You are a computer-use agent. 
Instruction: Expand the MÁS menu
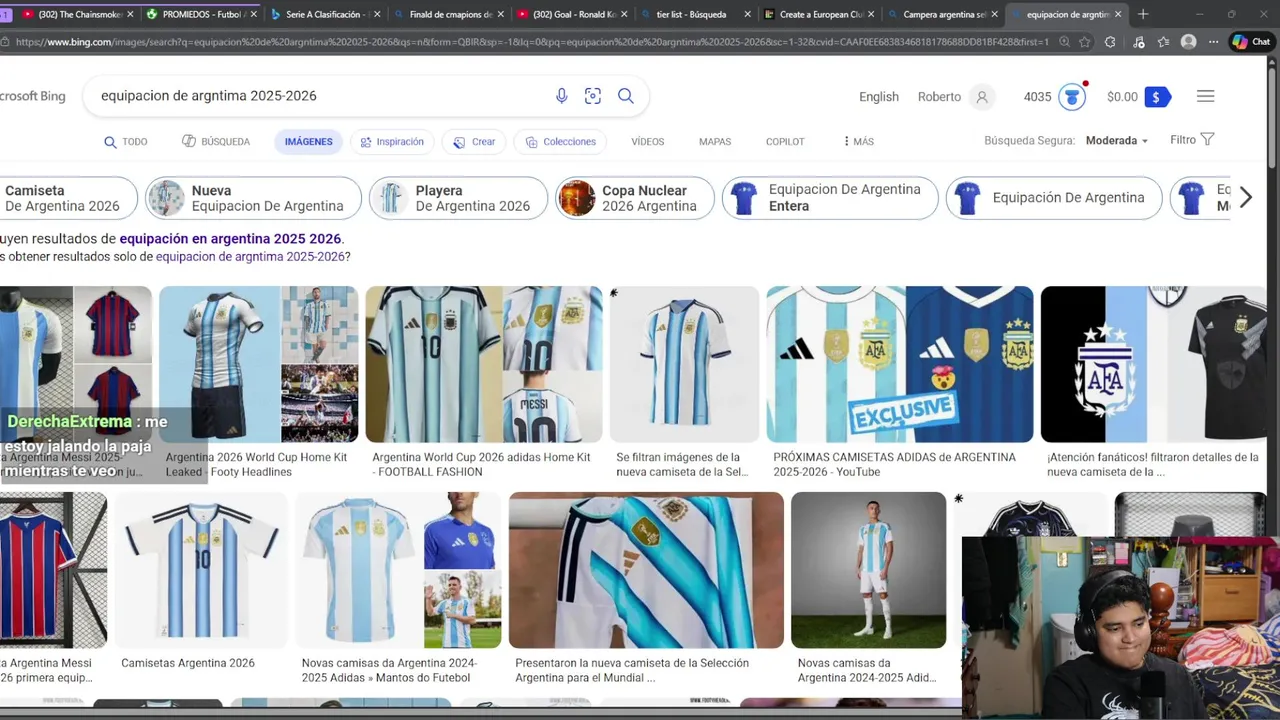[x=859, y=142]
